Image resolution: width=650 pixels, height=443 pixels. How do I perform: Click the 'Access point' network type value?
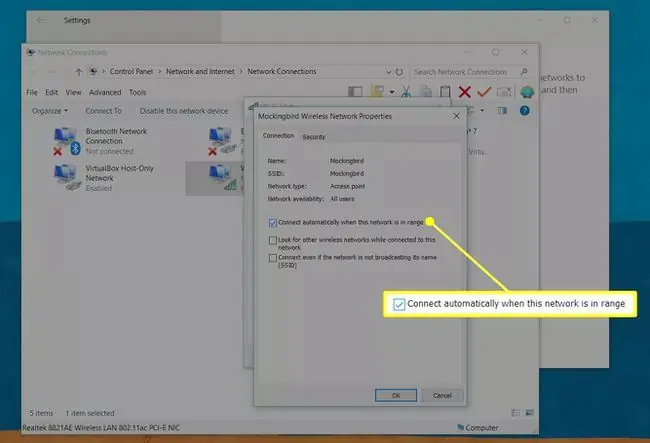[x=347, y=186]
